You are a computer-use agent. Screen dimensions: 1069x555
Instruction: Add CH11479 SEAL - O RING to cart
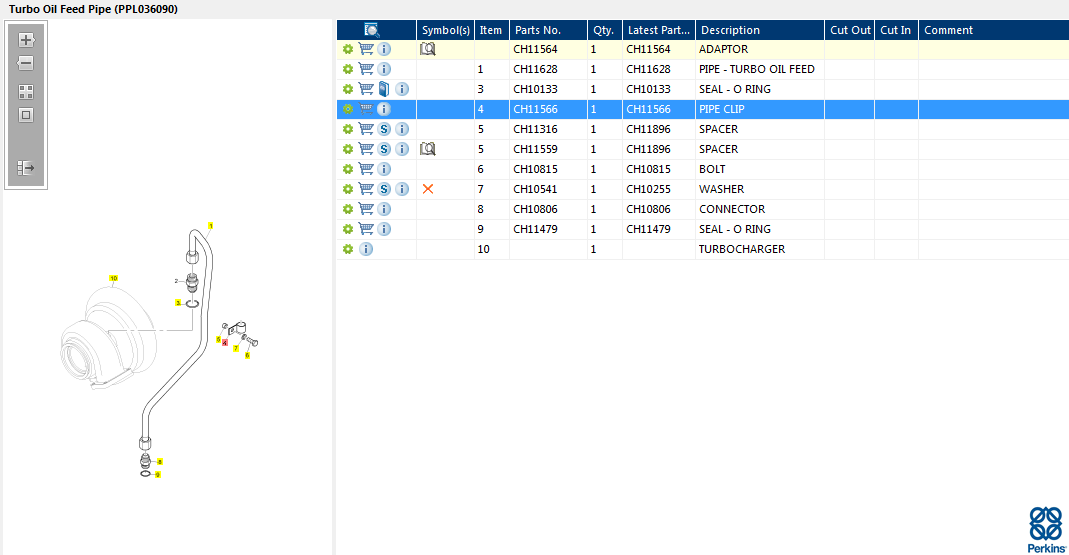pyautogui.click(x=366, y=229)
